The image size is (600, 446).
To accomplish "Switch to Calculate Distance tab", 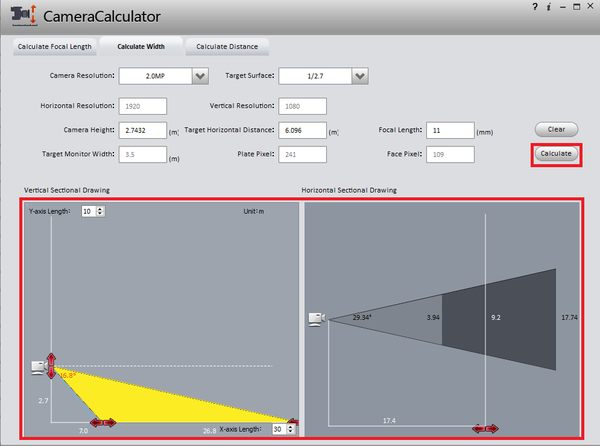I will point(227,47).
